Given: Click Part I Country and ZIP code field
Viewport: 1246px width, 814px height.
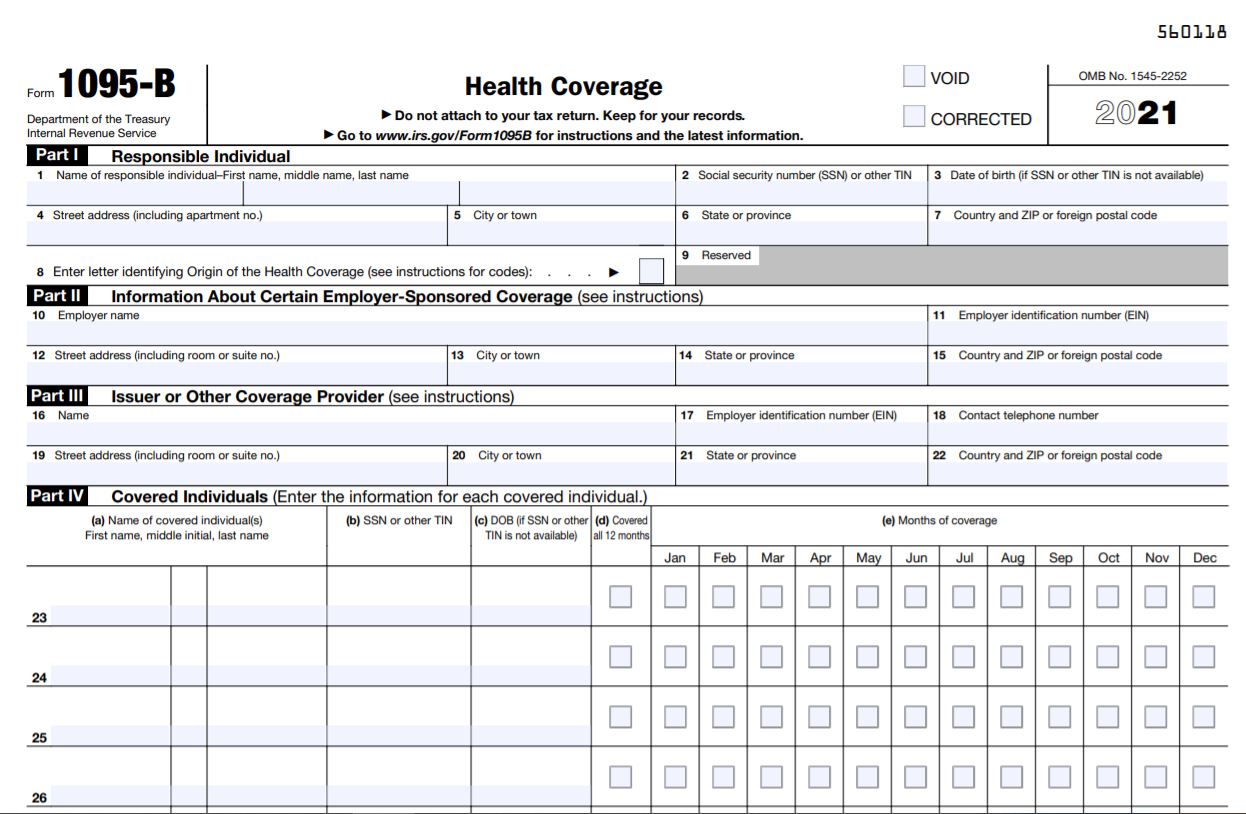Looking at the screenshot, I should [1078, 233].
